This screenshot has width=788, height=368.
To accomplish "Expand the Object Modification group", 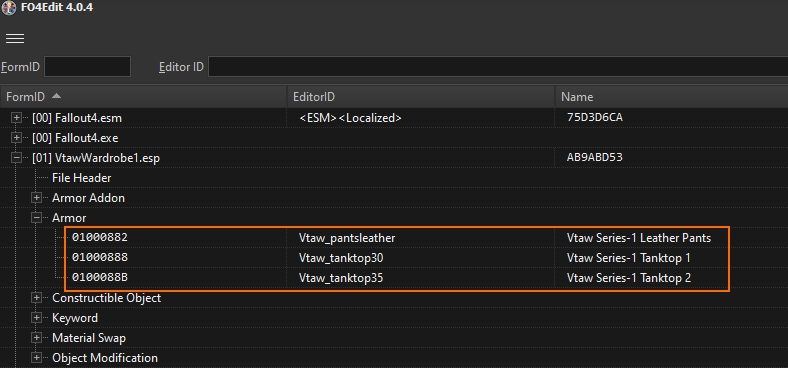I will pyautogui.click(x=36, y=358).
